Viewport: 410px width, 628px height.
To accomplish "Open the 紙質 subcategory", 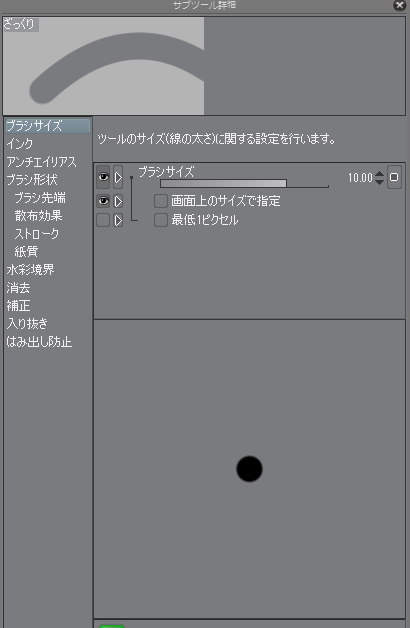I will pos(26,252).
